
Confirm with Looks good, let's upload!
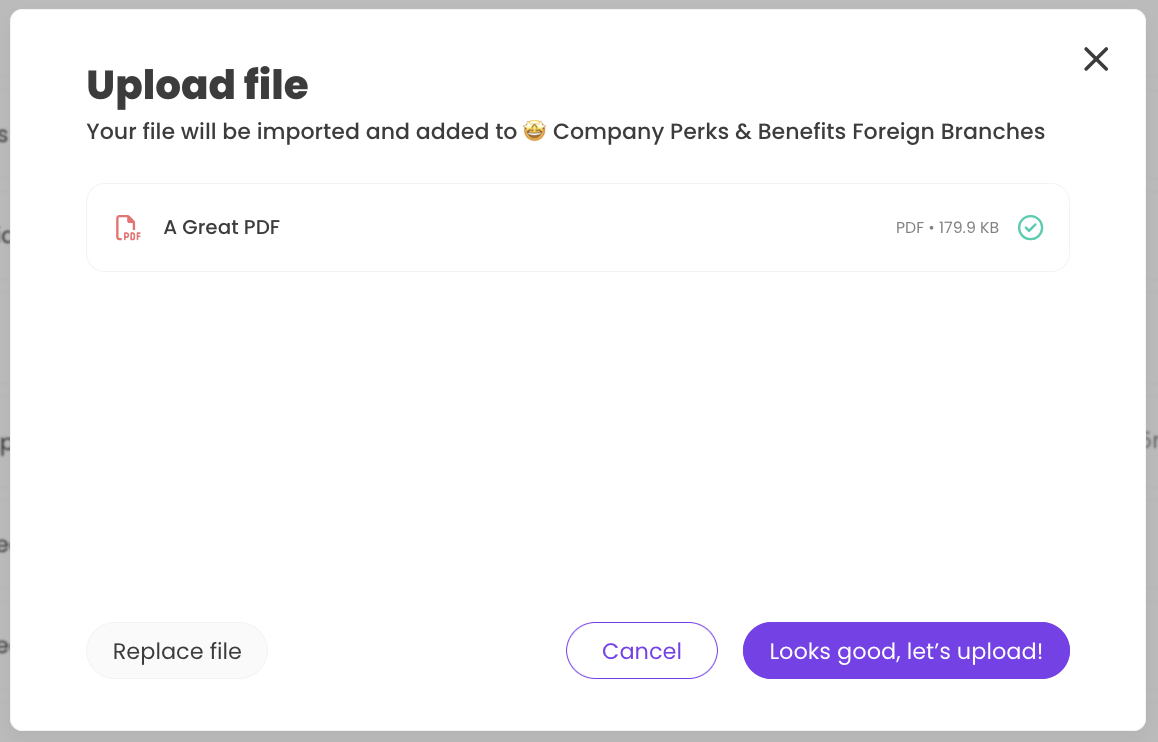point(905,650)
